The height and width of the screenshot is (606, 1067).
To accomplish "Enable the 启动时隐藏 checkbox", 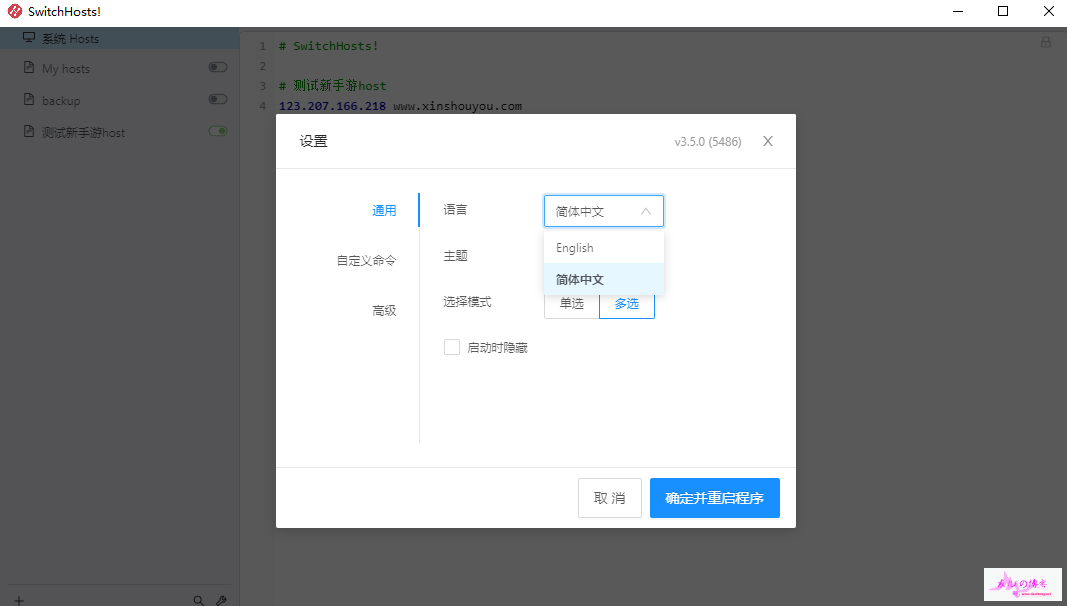I will click(452, 347).
